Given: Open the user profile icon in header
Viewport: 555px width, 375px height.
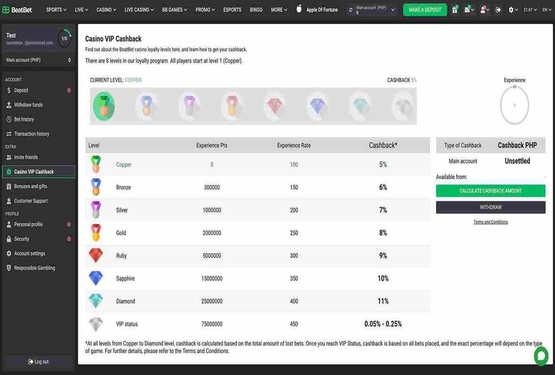Looking at the screenshot, I should pyautogui.click(x=484, y=10).
